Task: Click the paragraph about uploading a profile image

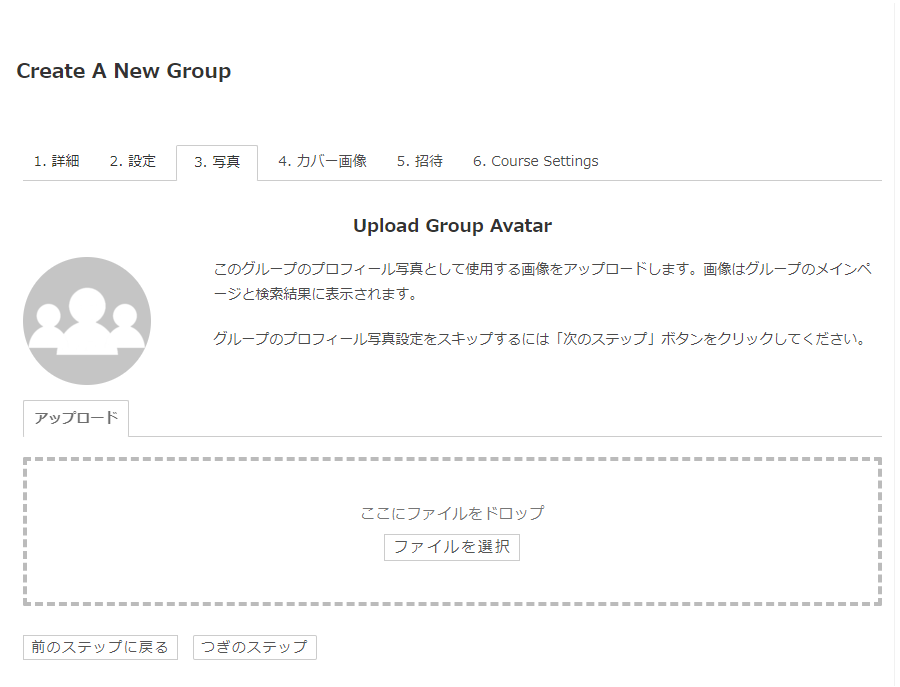Action: (540, 282)
